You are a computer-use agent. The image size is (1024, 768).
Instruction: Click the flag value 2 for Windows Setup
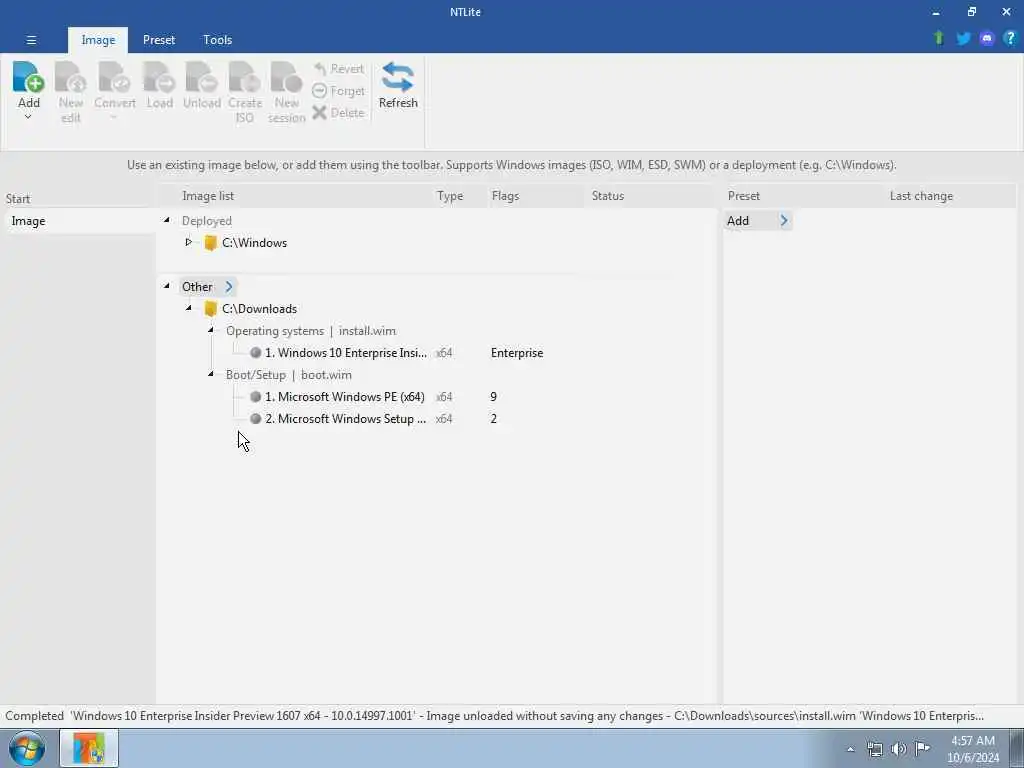[494, 419]
